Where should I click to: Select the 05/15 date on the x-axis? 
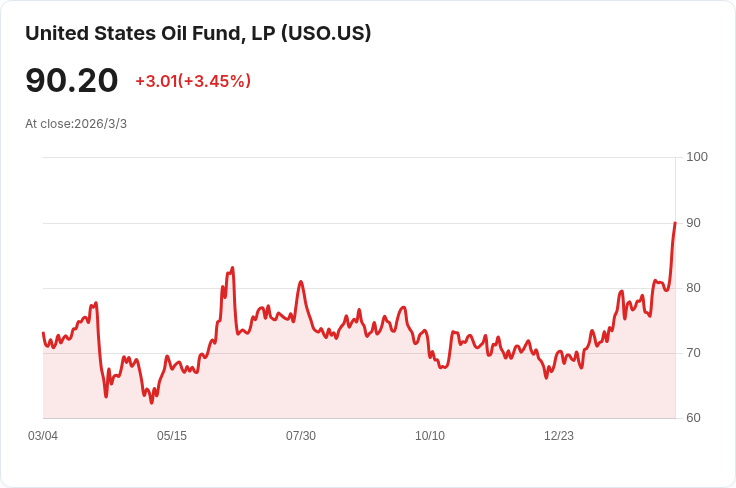(x=172, y=436)
